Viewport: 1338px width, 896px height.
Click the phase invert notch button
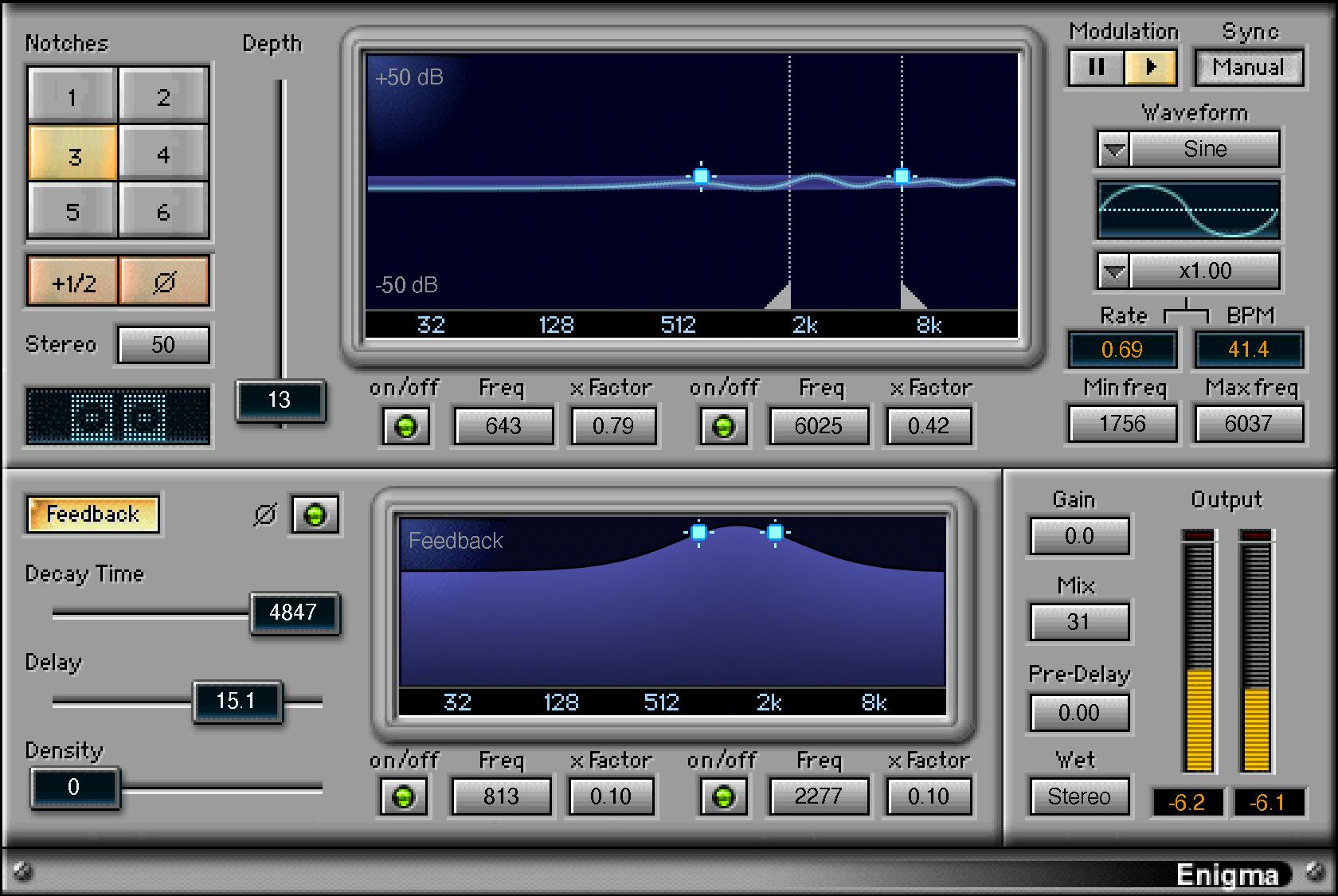[x=164, y=282]
